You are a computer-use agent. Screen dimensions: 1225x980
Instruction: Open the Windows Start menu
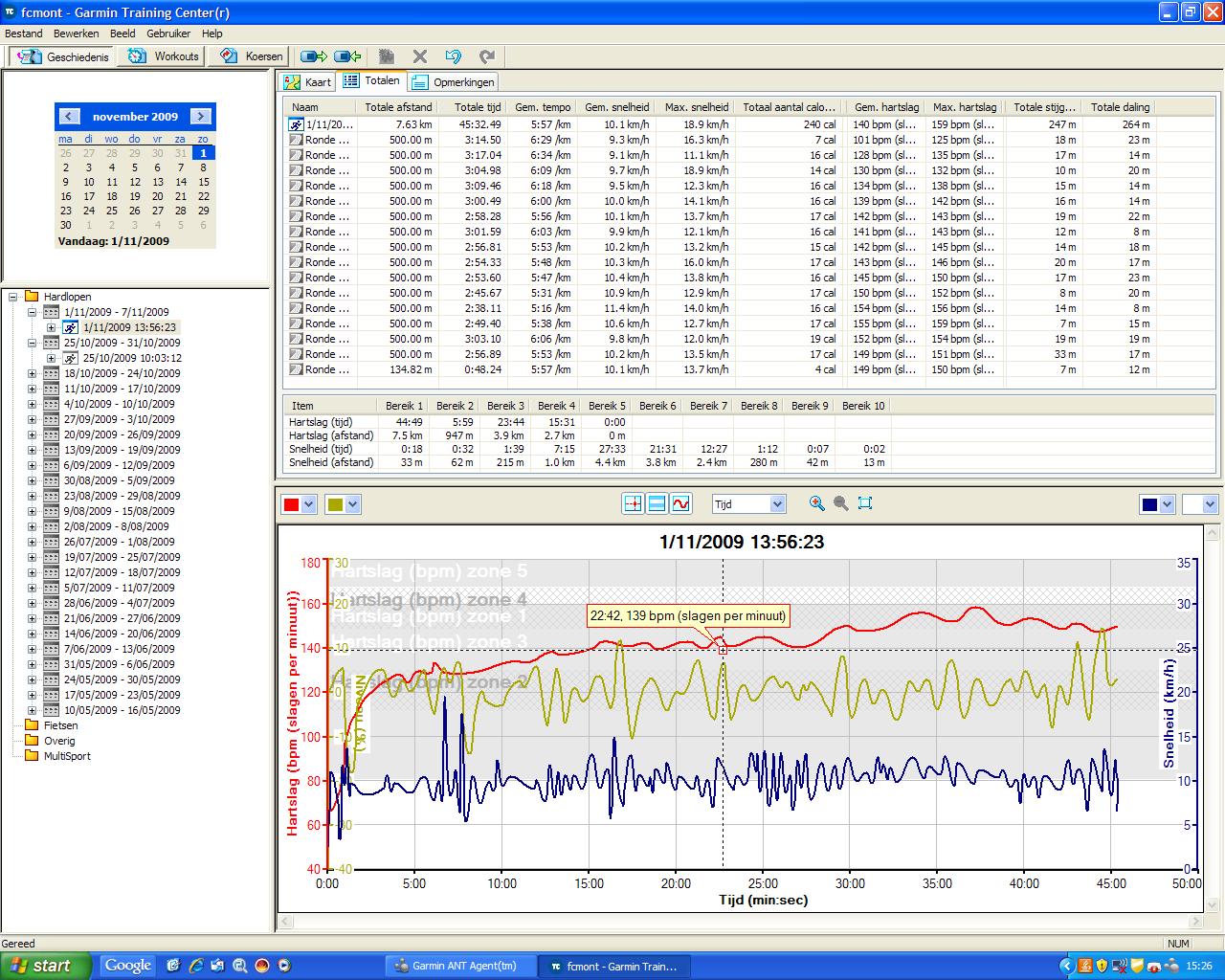(x=46, y=966)
